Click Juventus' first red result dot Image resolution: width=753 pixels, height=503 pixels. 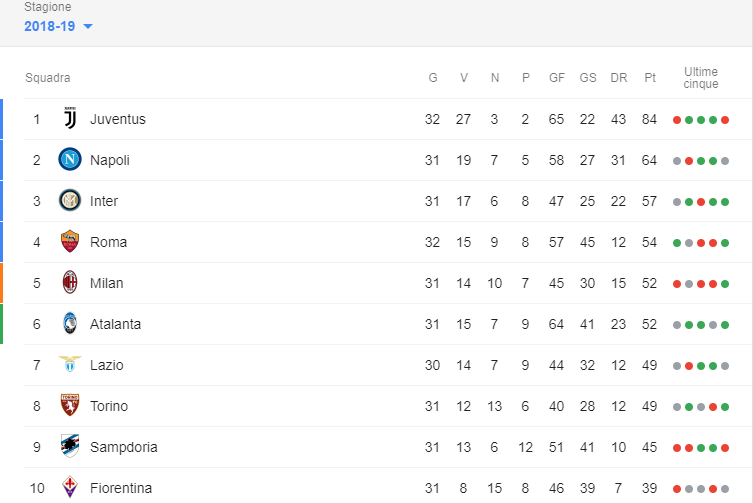coord(677,120)
